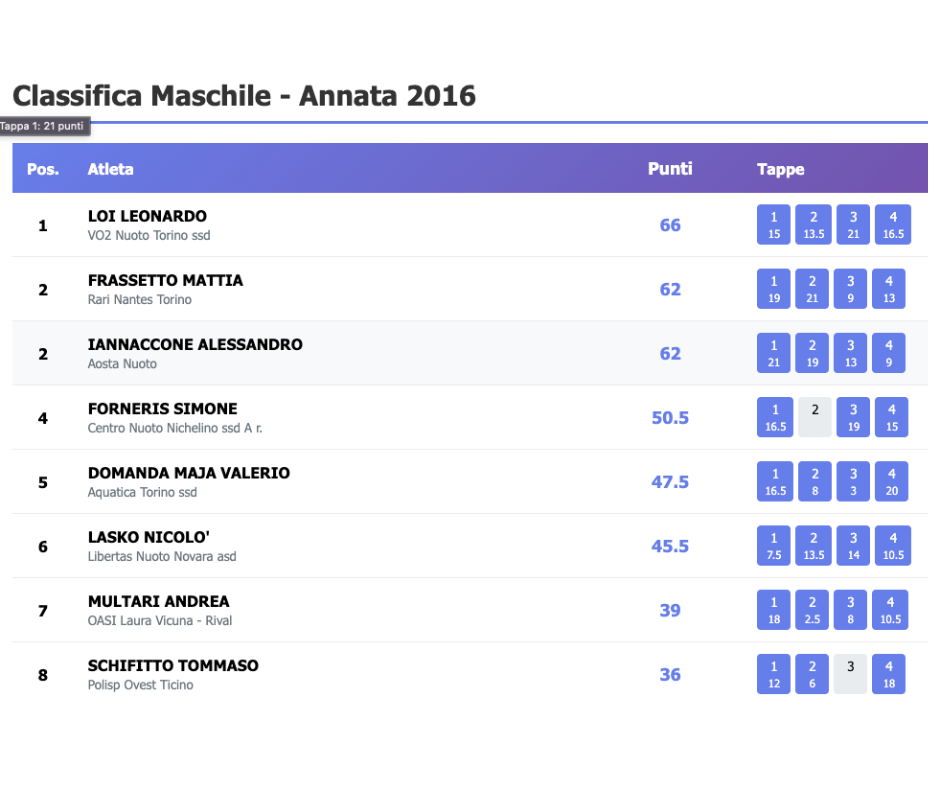940x788 pixels.
Task: Click the Tappe column header
Action: tap(781, 169)
